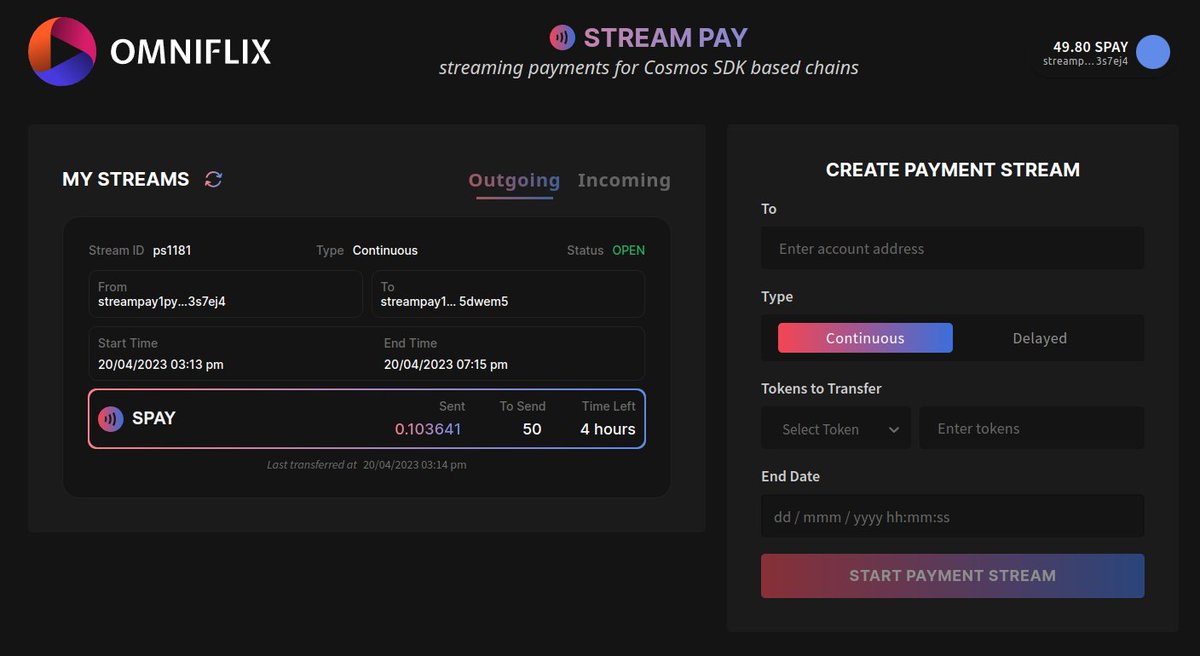
Task: Click the sent amount 0.103641
Action: (x=428, y=429)
